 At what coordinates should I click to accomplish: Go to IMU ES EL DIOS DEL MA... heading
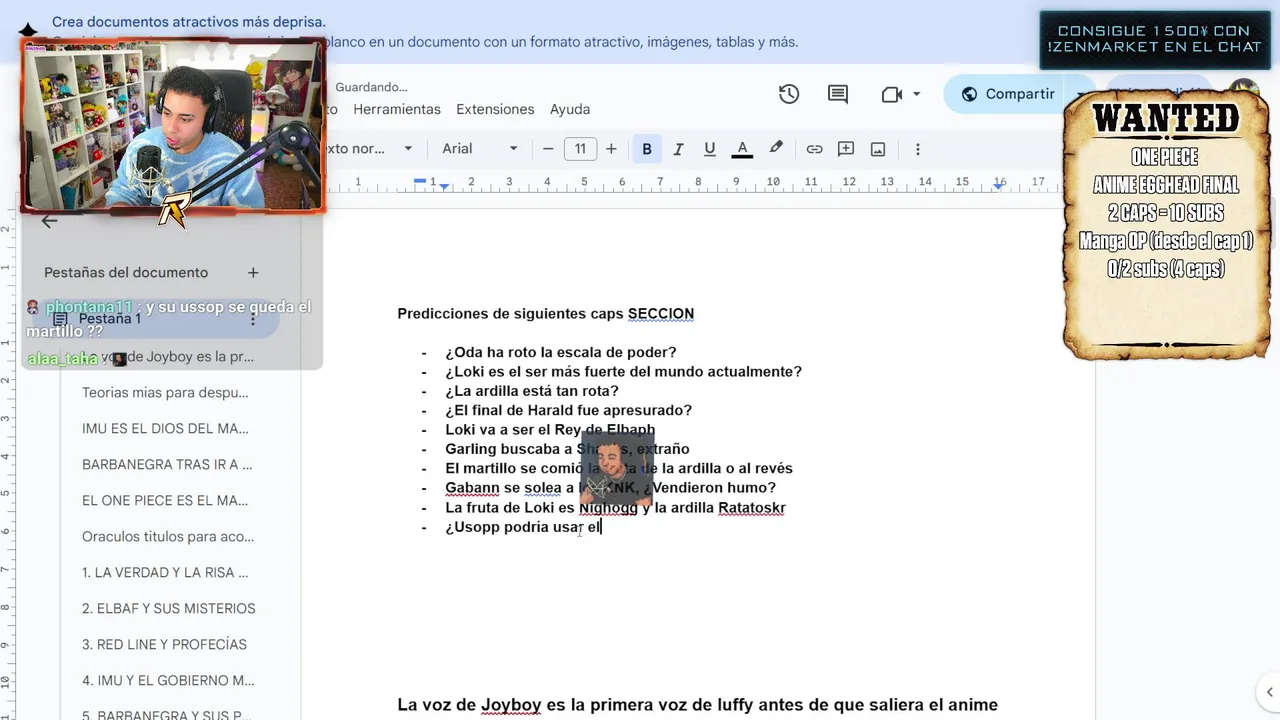tap(165, 428)
